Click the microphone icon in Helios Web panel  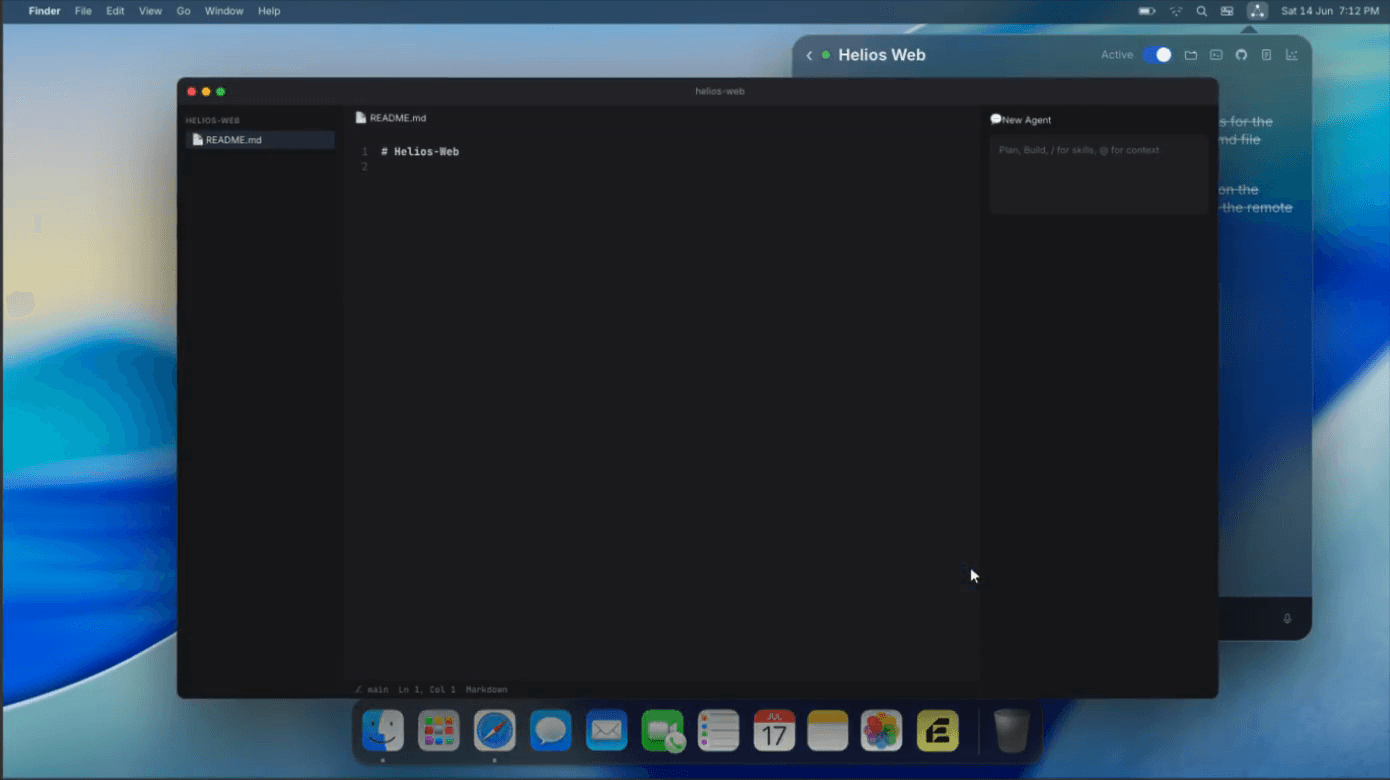[1287, 619]
